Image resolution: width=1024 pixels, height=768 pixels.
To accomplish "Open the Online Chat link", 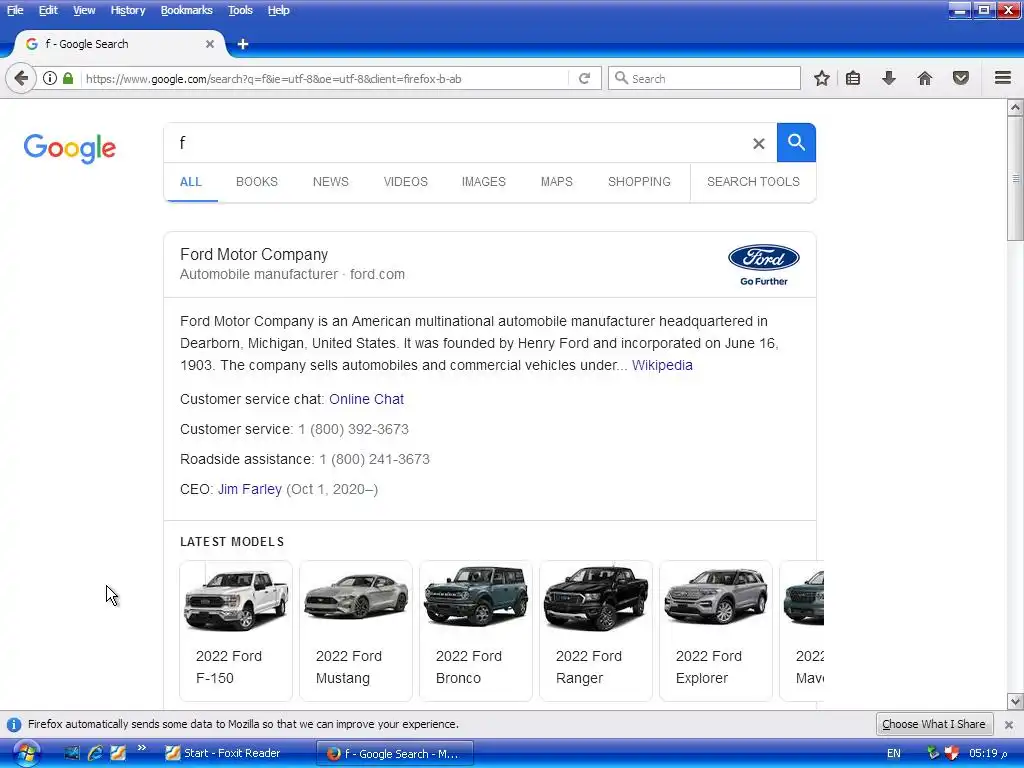I will [x=366, y=400].
